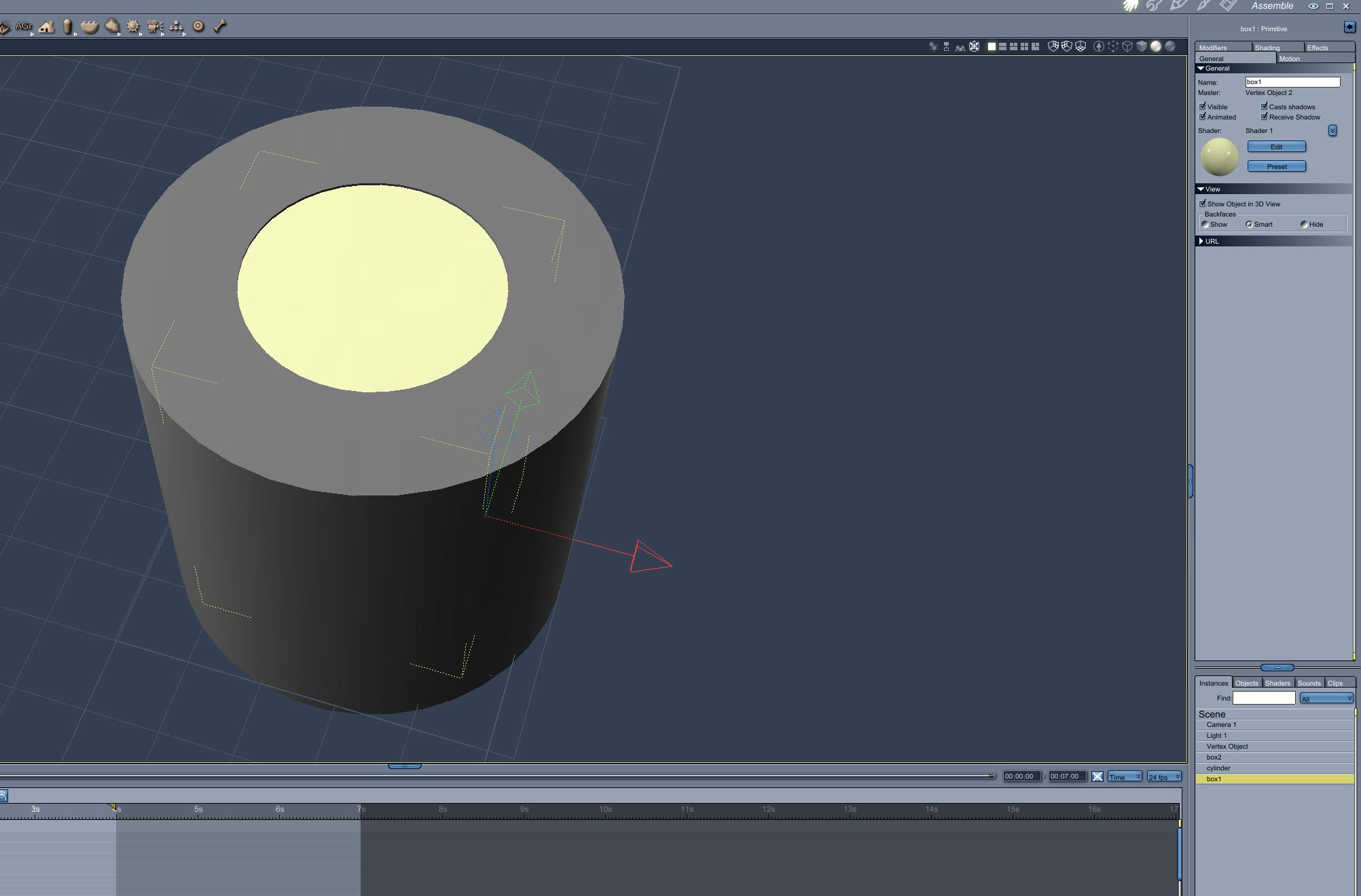
Task: Select the four-view quad layout icon
Action: [1024, 47]
